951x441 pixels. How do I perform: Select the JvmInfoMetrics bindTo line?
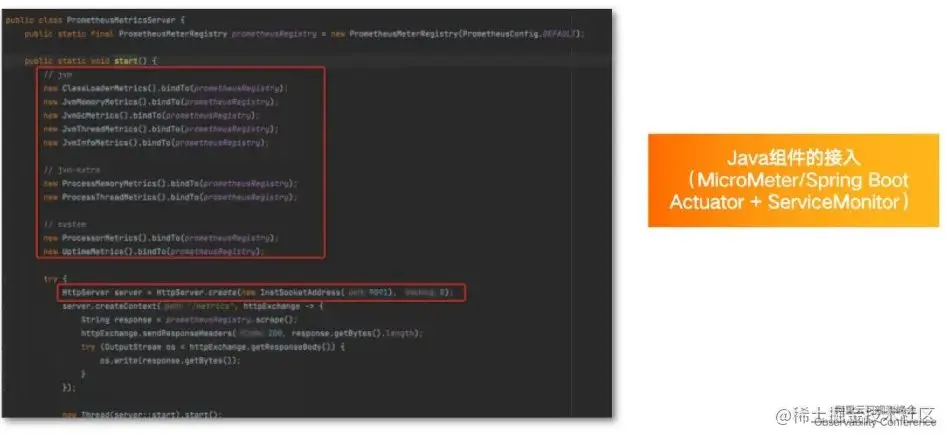156,143
